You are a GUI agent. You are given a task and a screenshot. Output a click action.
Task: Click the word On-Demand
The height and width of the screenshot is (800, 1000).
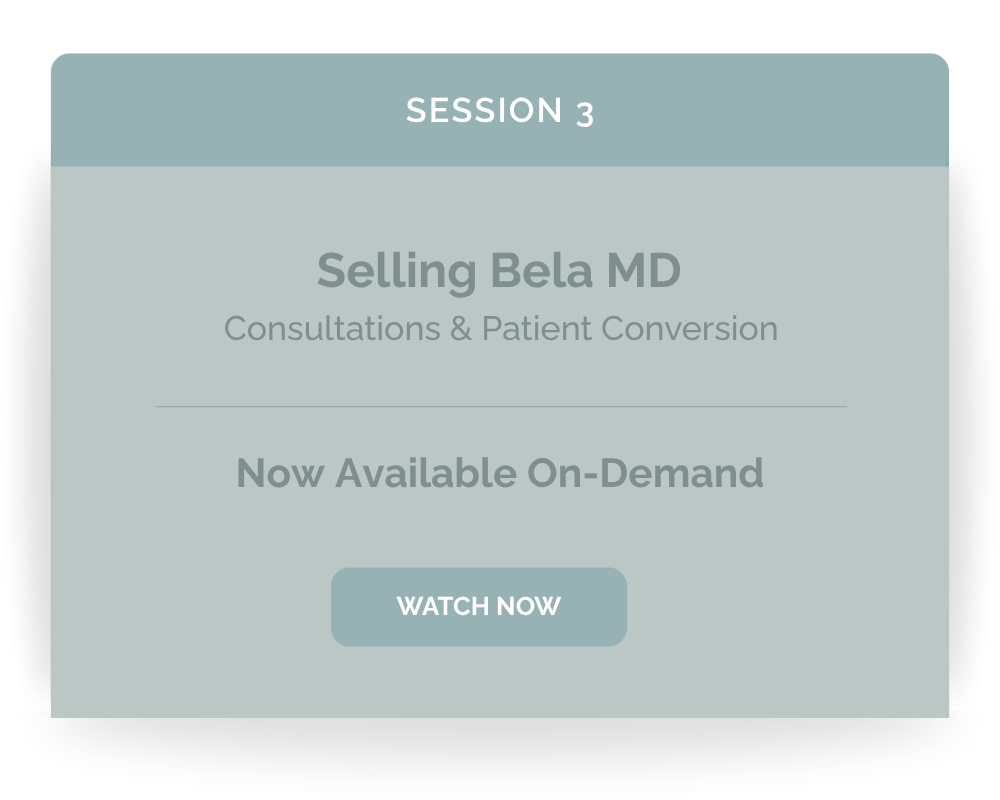click(x=645, y=473)
